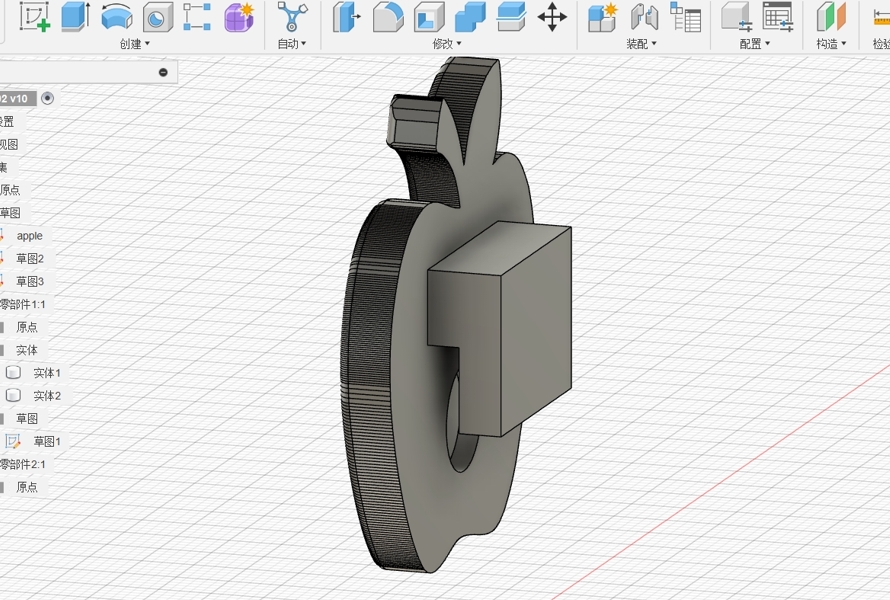Open the configuration table icon
This screenshot has height=600, width=890.
point(778,16)
